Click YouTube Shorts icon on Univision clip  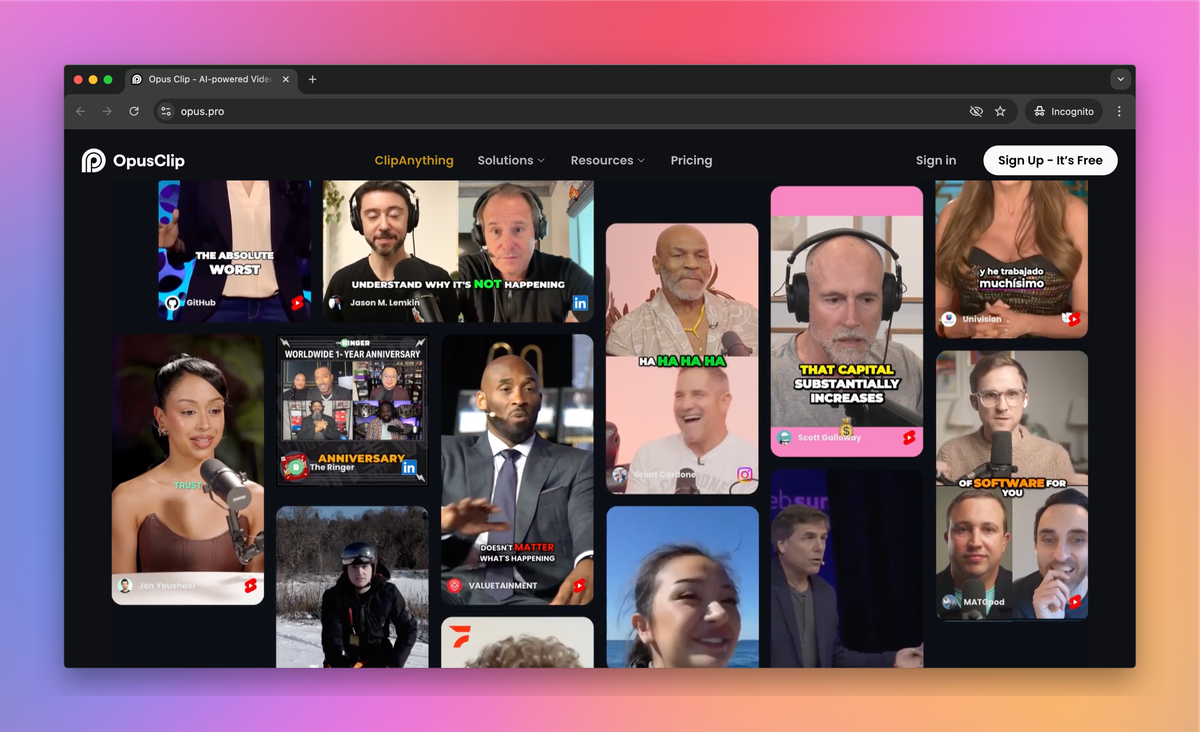click(x=1072, y=319)
